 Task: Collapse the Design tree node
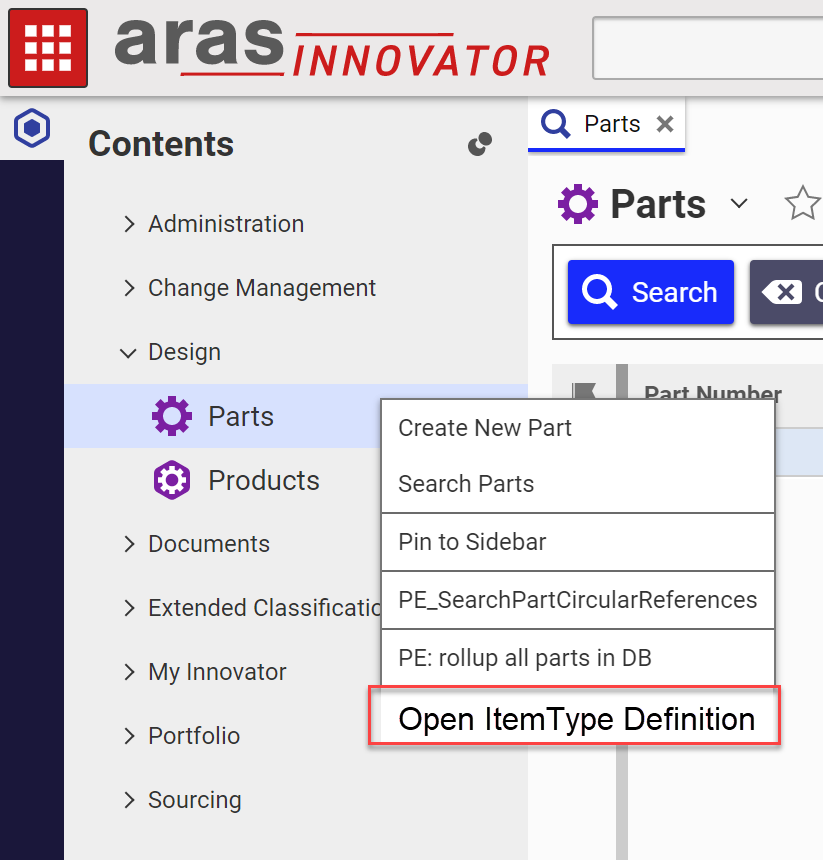(129, 352)
